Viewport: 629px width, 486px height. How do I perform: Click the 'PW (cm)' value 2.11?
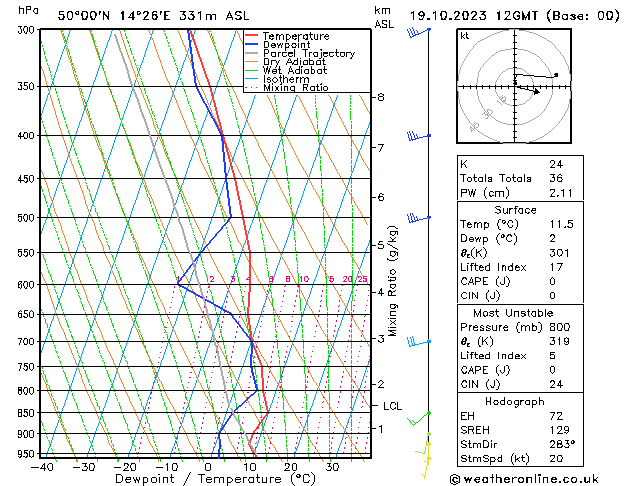[x=561, y=193]
